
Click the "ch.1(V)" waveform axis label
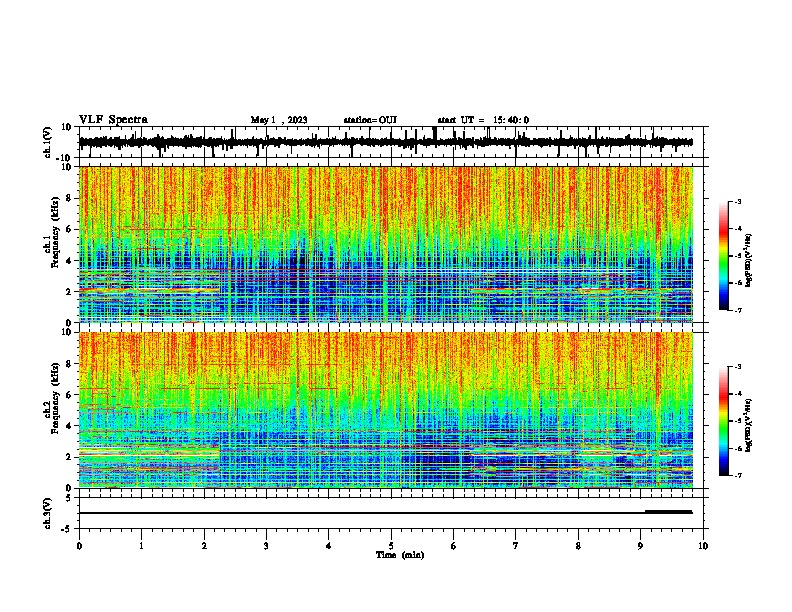click(48, 142)
